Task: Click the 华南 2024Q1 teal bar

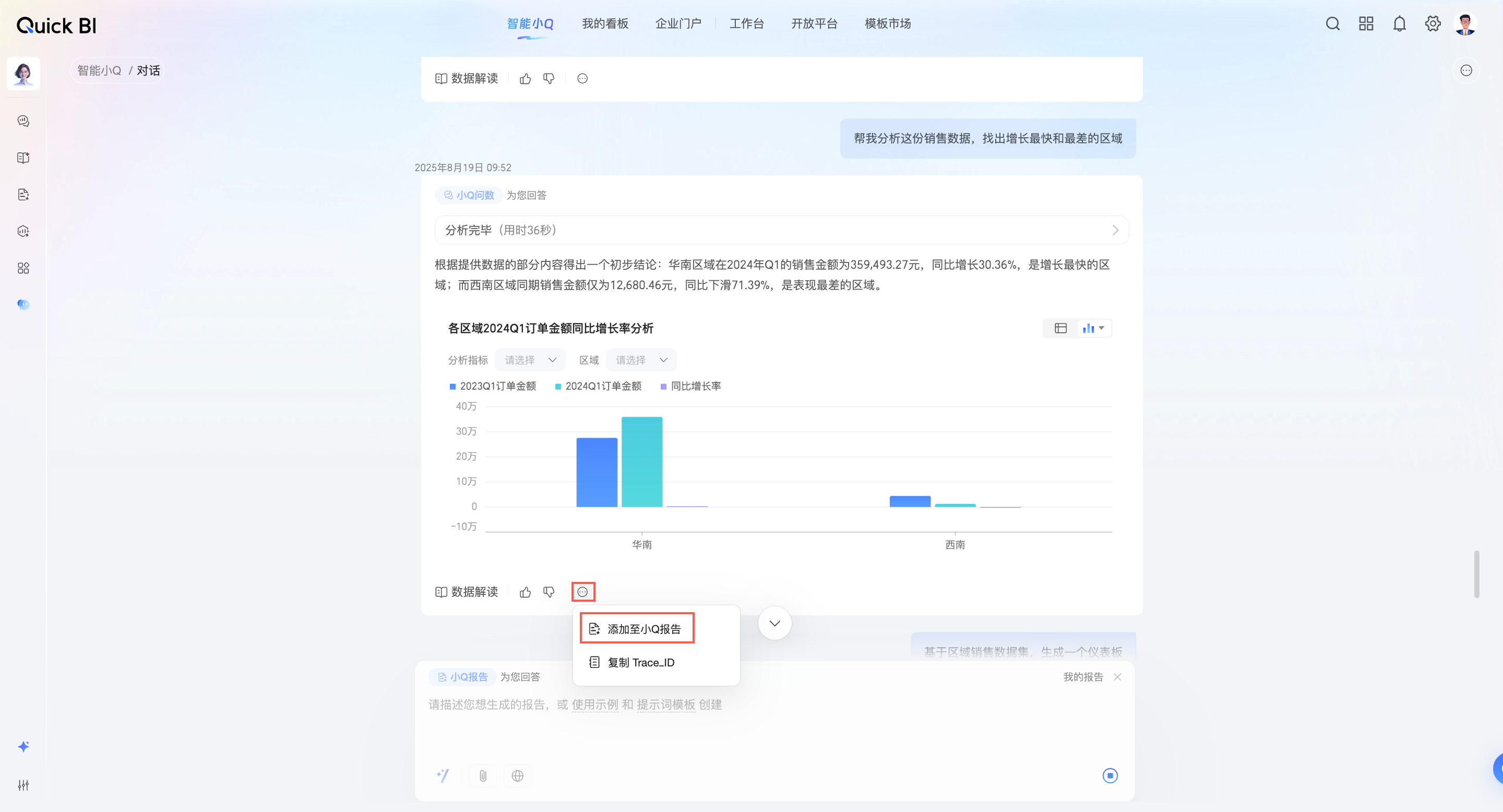Action: click(x=642, y=462)
